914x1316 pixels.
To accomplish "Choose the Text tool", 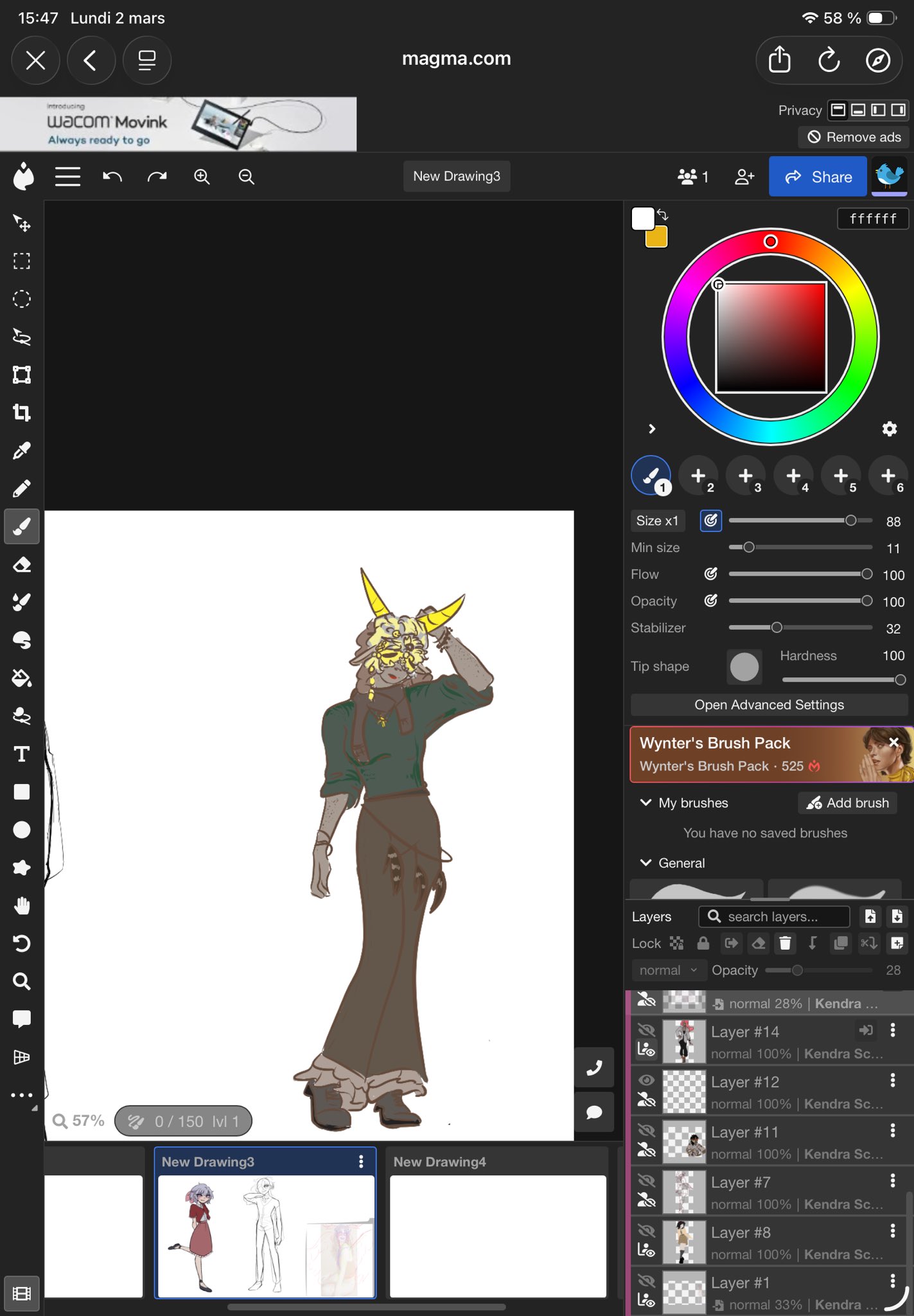I will (22, 754).
